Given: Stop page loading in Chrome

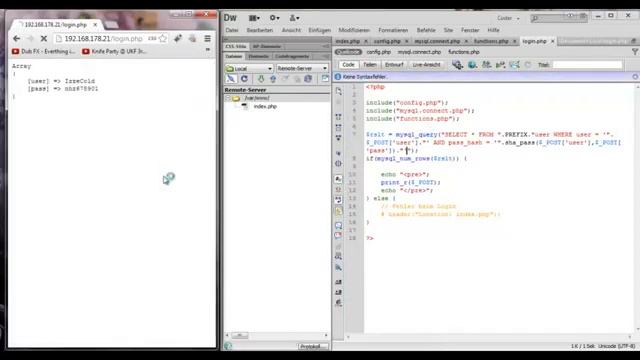Looking at the screenshot, I should pos(44,38).
